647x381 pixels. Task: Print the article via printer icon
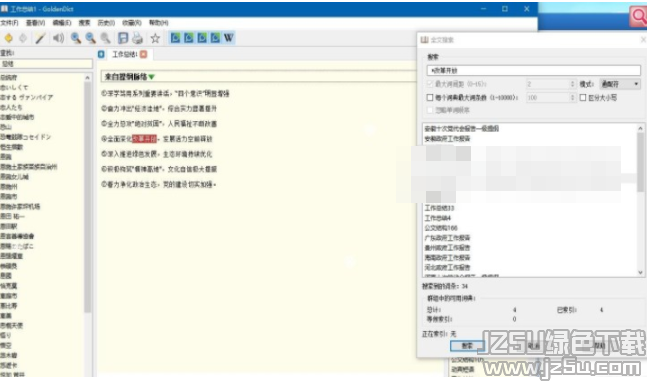tap(137, 38)
